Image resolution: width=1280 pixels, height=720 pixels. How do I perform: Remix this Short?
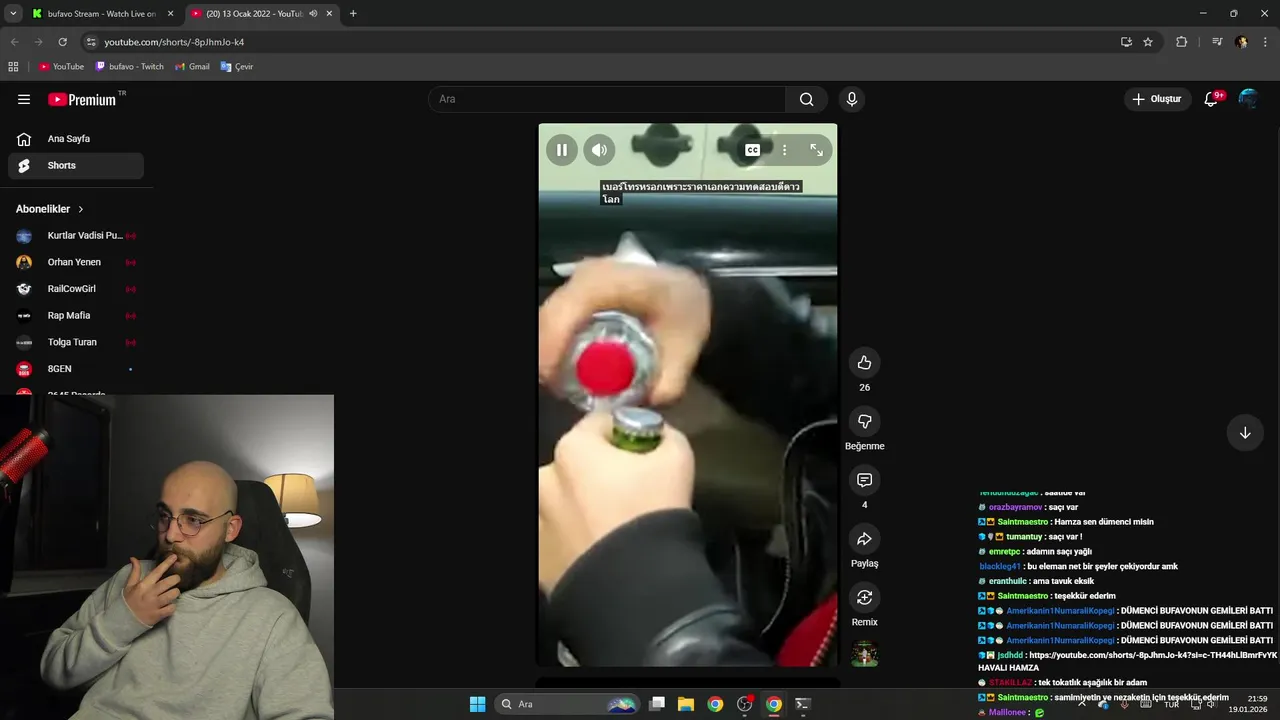pos(865,597)
